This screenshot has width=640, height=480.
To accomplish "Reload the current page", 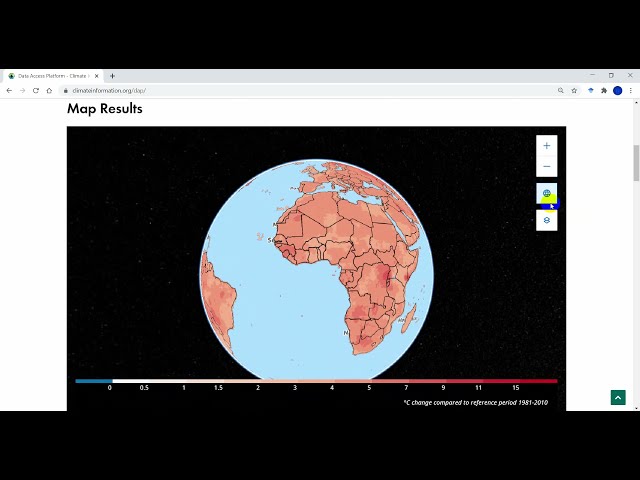I will tap(36, 91).
